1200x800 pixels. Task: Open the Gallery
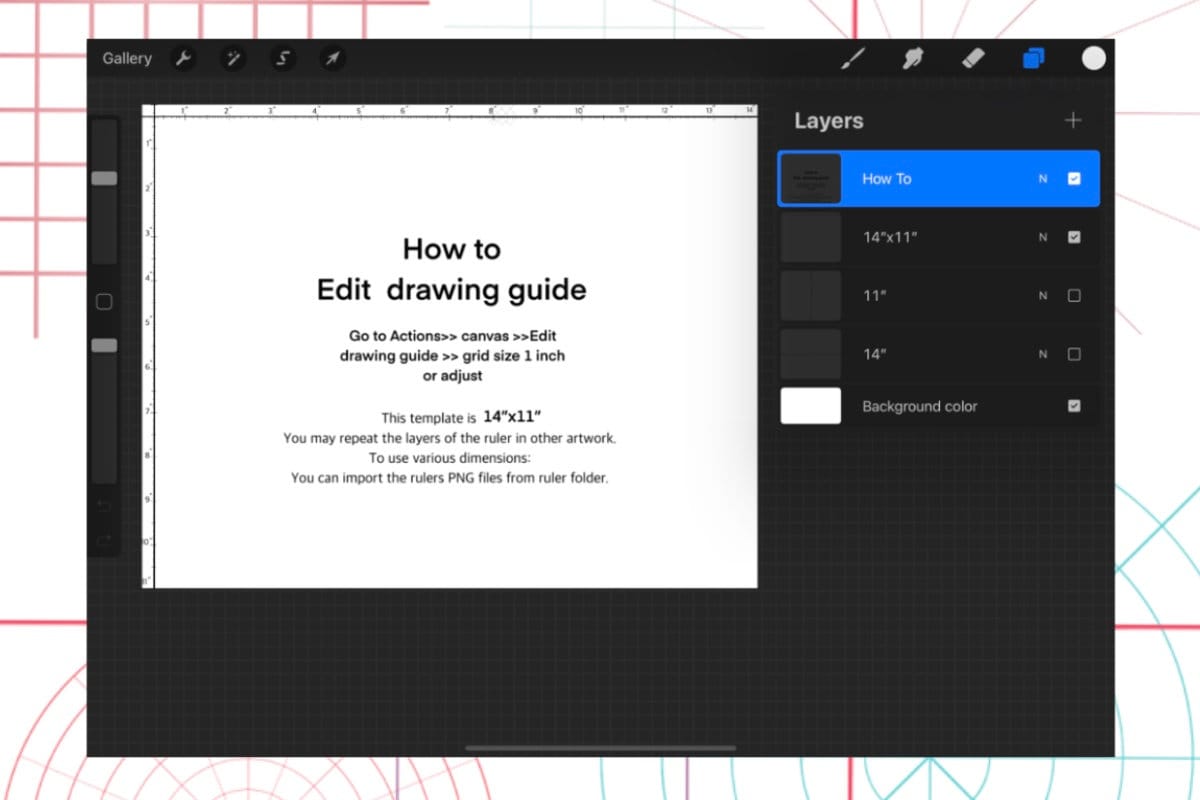pos(127,59)
